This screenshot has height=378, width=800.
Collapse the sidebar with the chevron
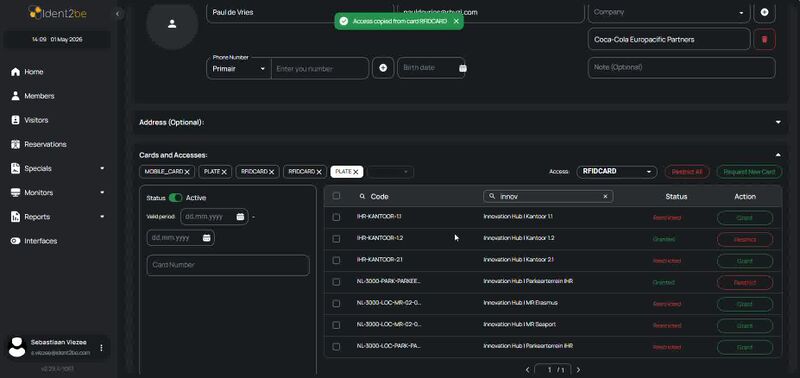(x=118, y=14)
